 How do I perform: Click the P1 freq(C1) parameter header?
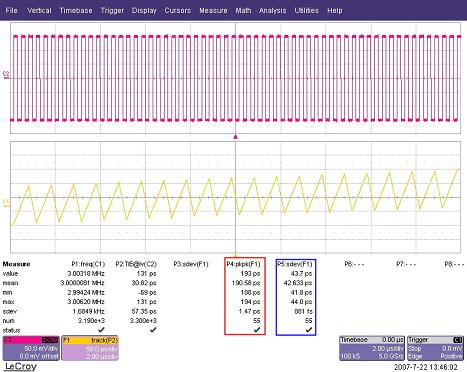coord(88,264)
